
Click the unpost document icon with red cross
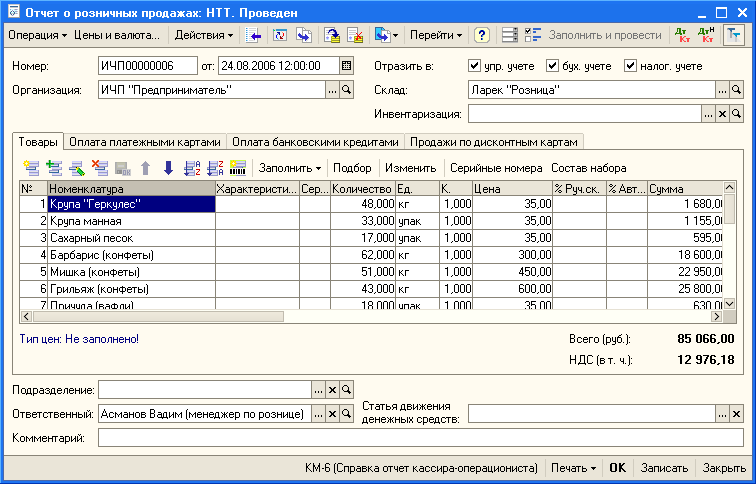click(x=355, y=35)
